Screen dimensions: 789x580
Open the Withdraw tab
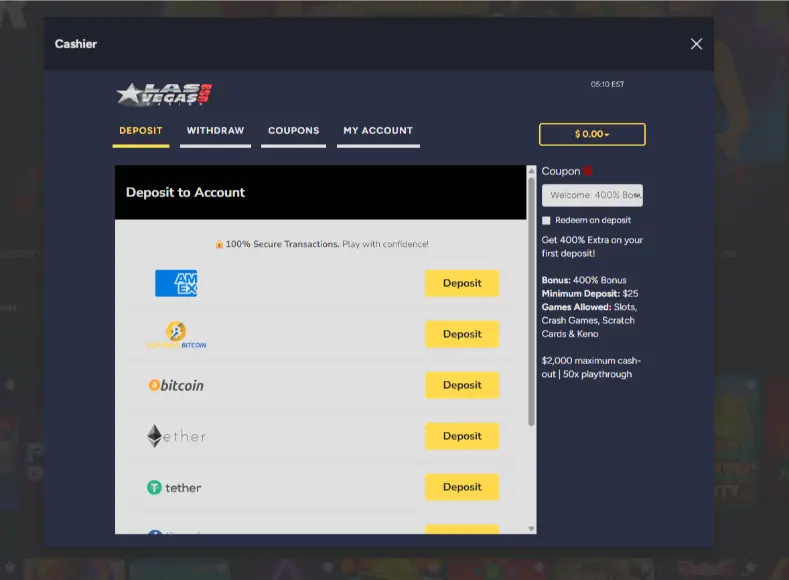(x=215, y=131)
